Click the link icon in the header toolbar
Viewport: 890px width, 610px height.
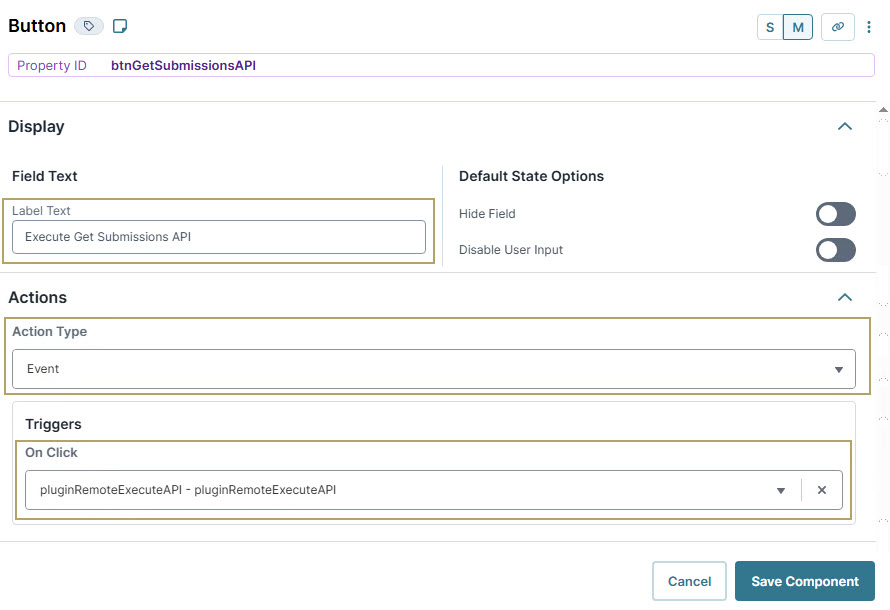click(838, 27)
